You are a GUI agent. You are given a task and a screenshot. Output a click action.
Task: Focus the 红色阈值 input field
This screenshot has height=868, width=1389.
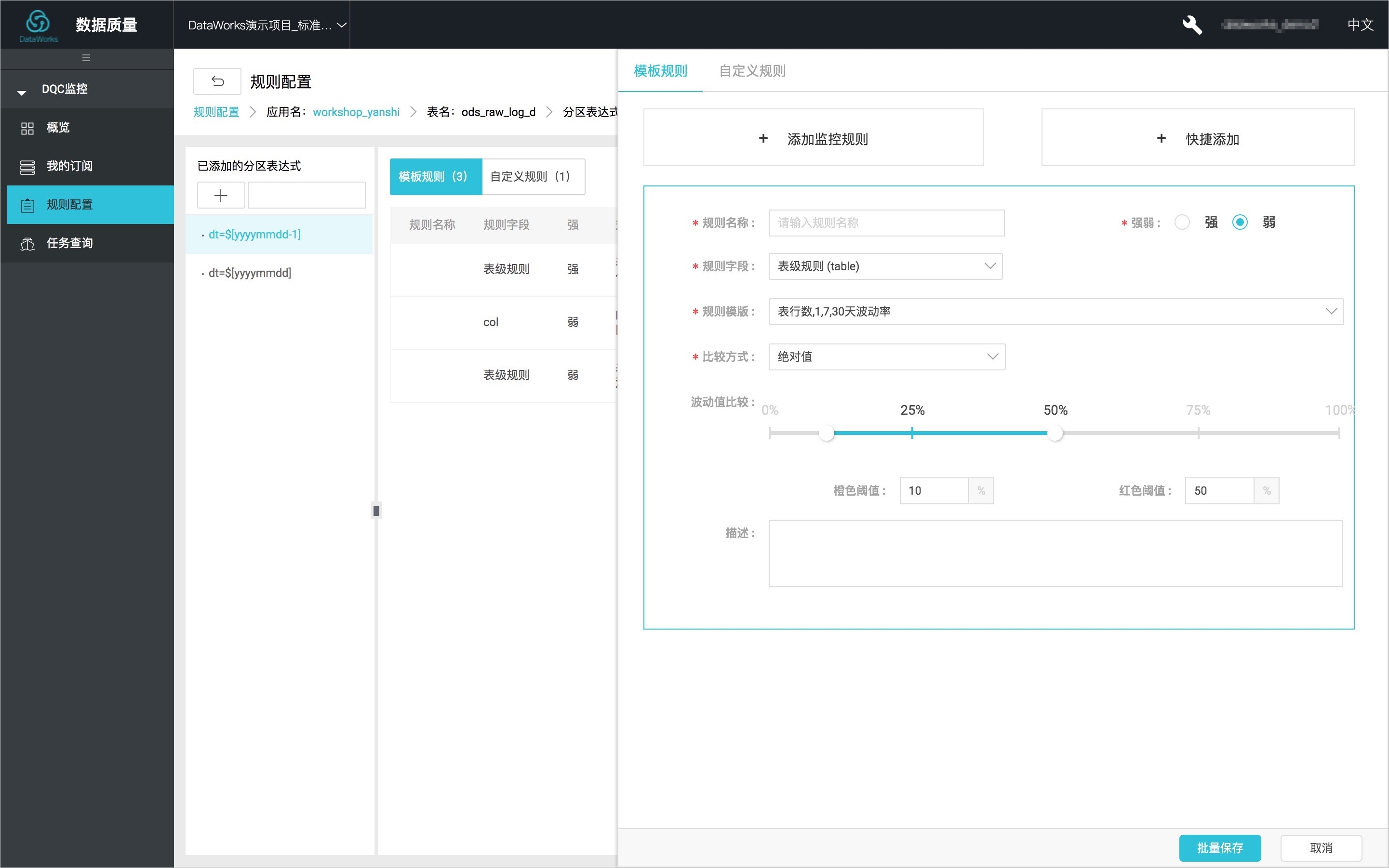pos(1219,491)
